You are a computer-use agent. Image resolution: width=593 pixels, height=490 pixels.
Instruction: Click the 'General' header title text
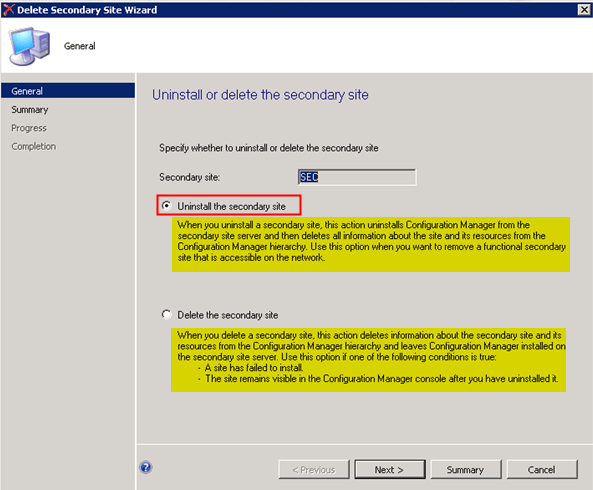pyautogui.click(x=79, y=46)
